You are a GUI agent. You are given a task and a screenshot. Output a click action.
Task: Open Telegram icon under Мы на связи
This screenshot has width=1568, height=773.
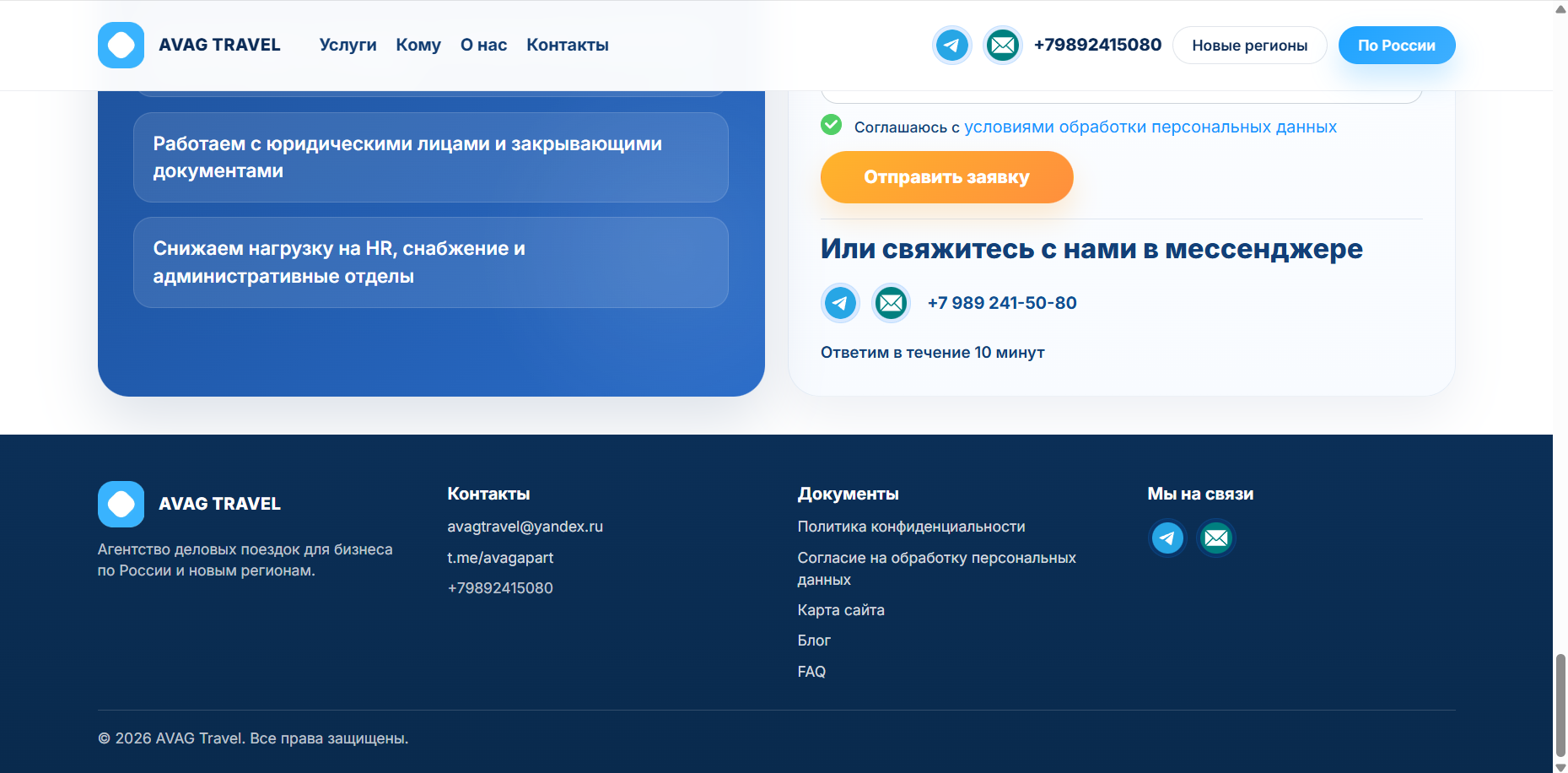(1167, 538)
